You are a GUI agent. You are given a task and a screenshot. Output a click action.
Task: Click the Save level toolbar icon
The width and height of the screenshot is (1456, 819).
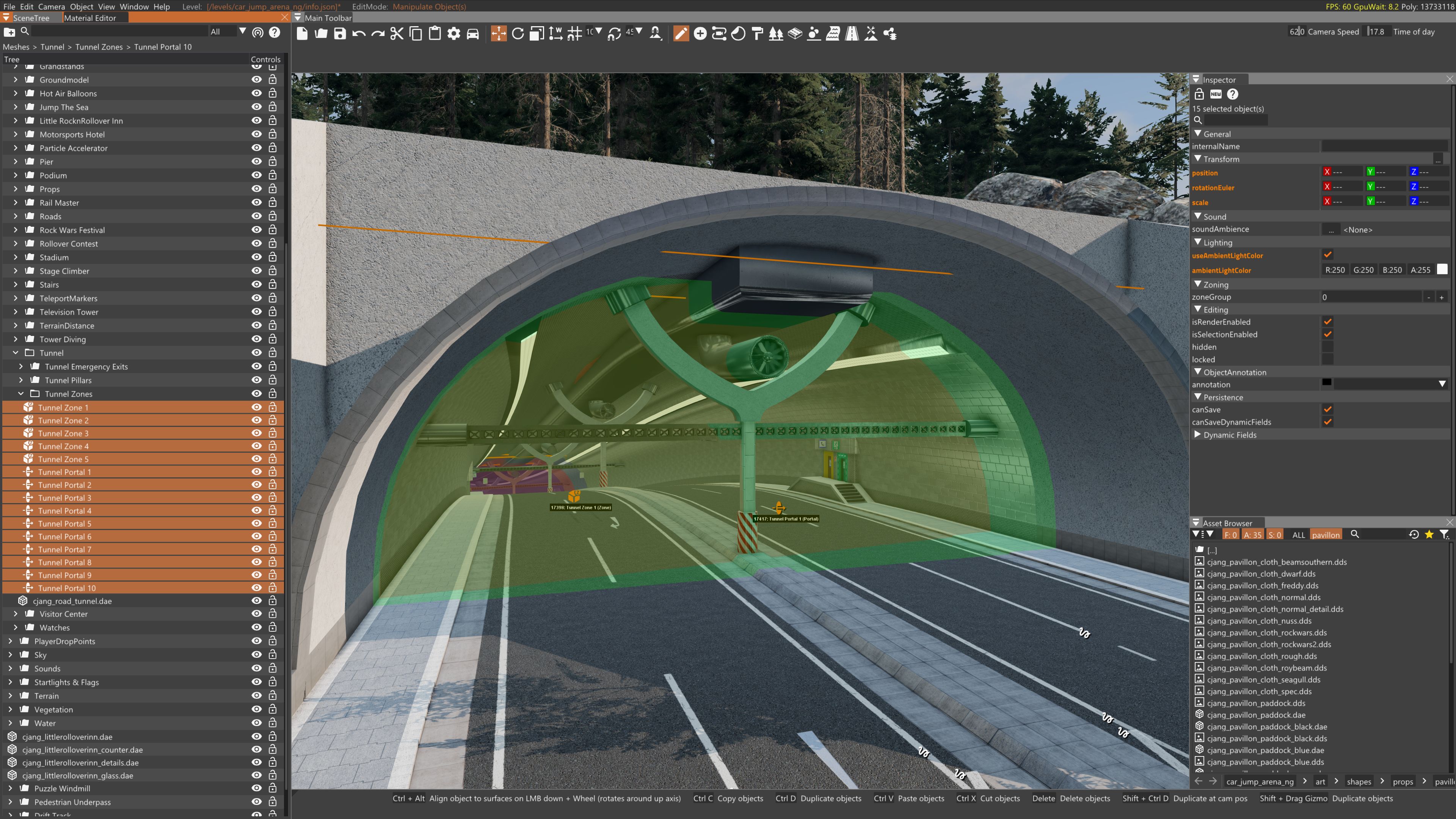point(340,34)
